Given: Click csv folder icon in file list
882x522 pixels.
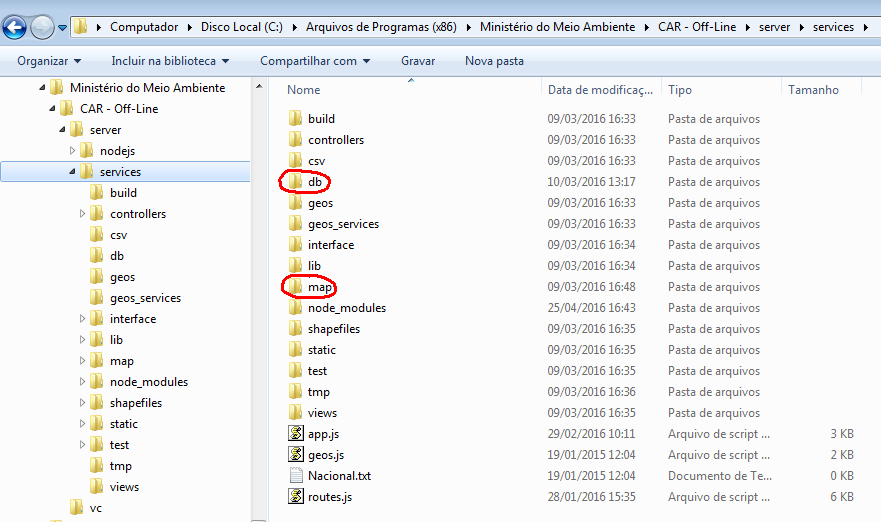Looking at the screenshot, I should (295, 160).
